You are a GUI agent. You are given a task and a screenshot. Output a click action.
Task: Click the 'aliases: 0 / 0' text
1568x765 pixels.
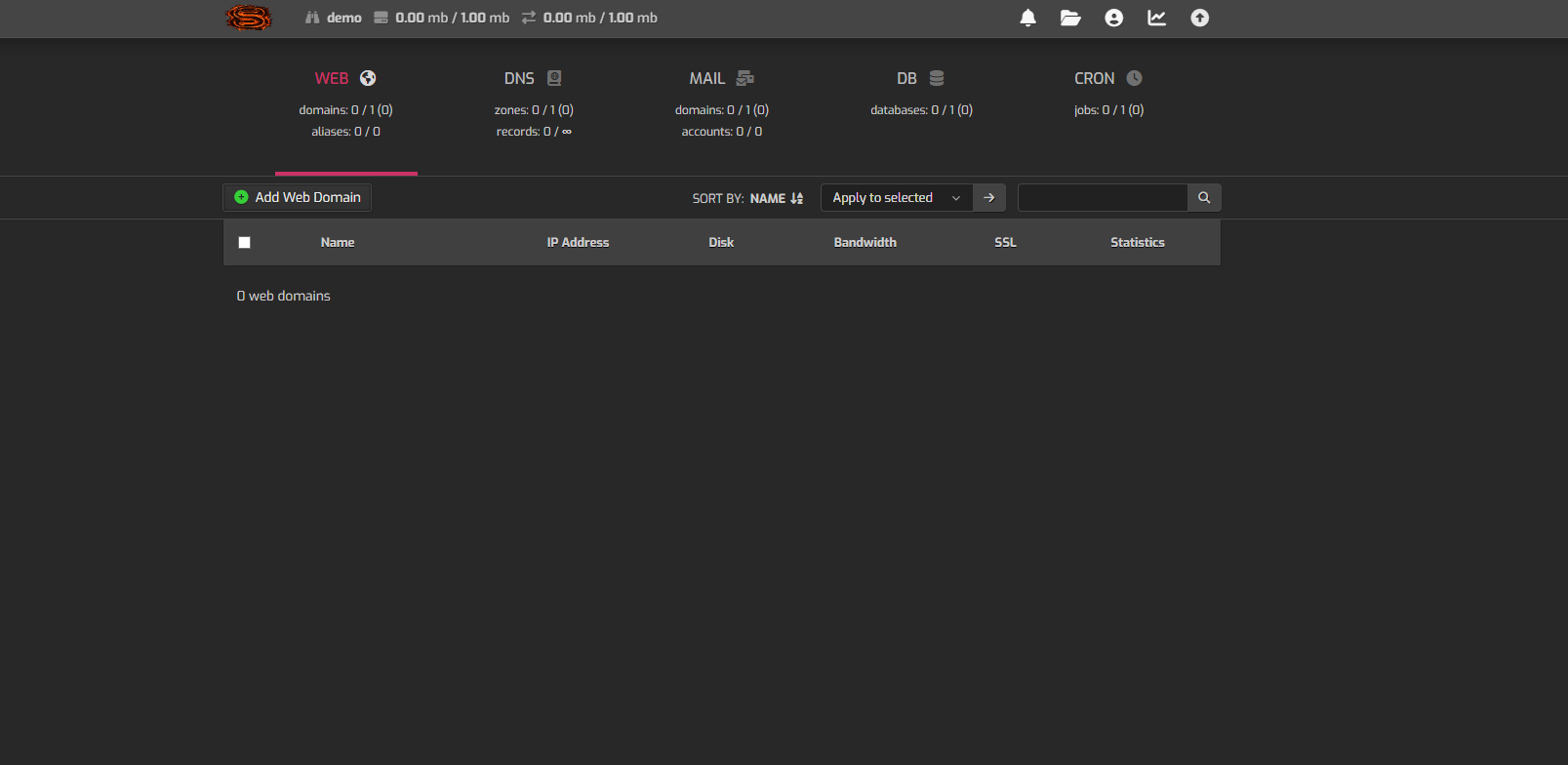tap(345, 132)
